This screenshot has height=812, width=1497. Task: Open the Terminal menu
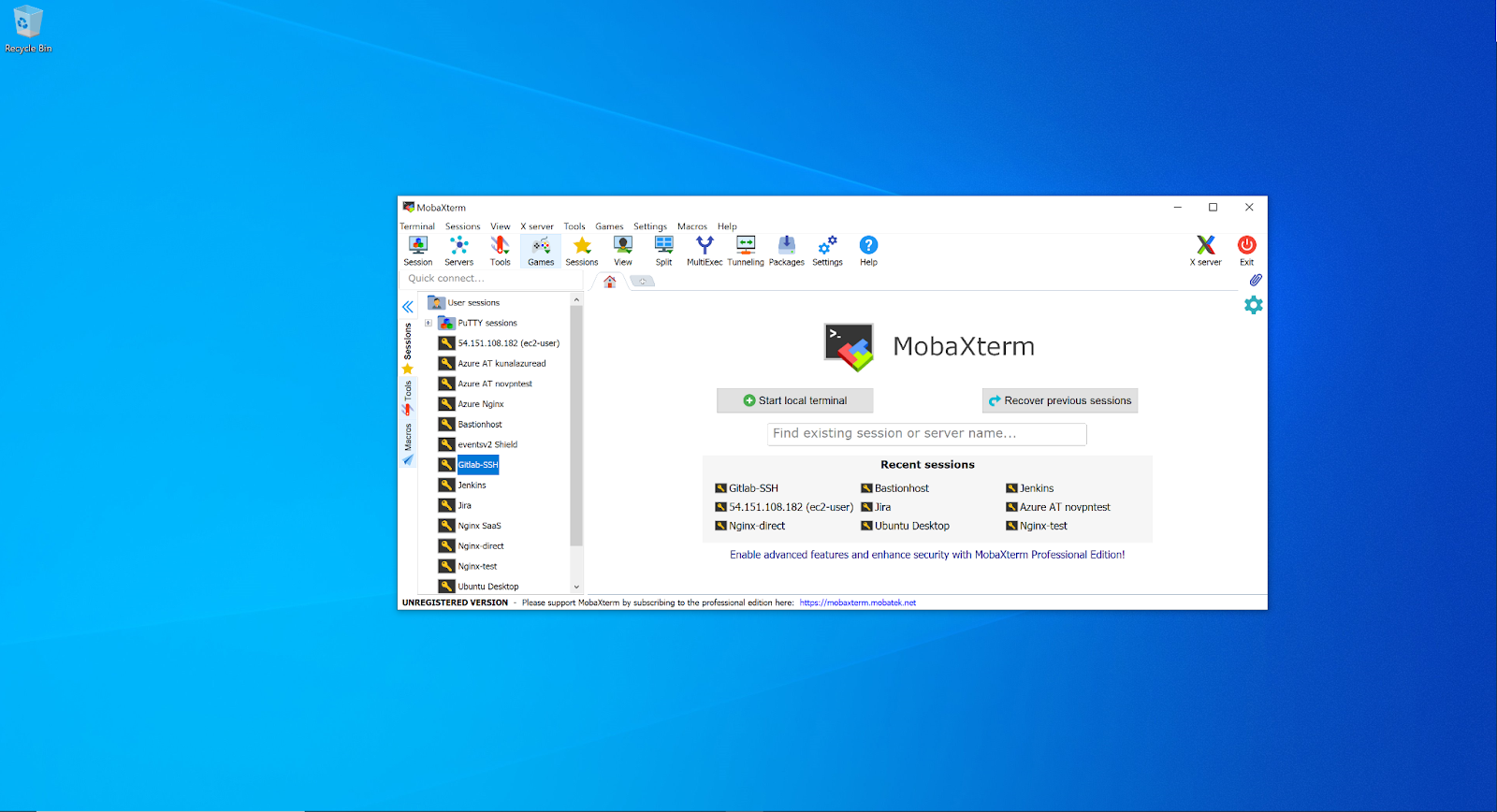point(417,226)
